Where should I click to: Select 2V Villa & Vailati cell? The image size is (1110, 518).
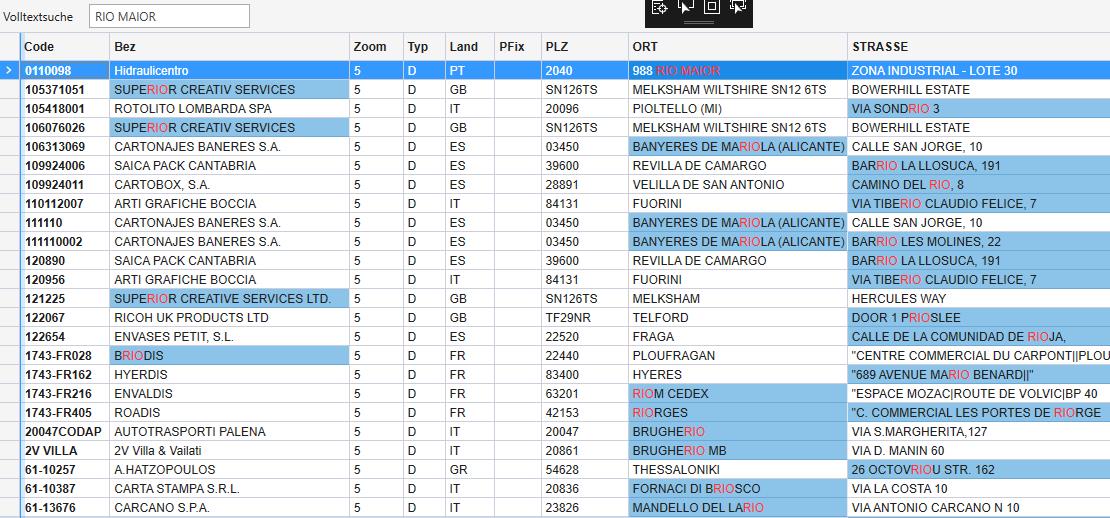229,451
